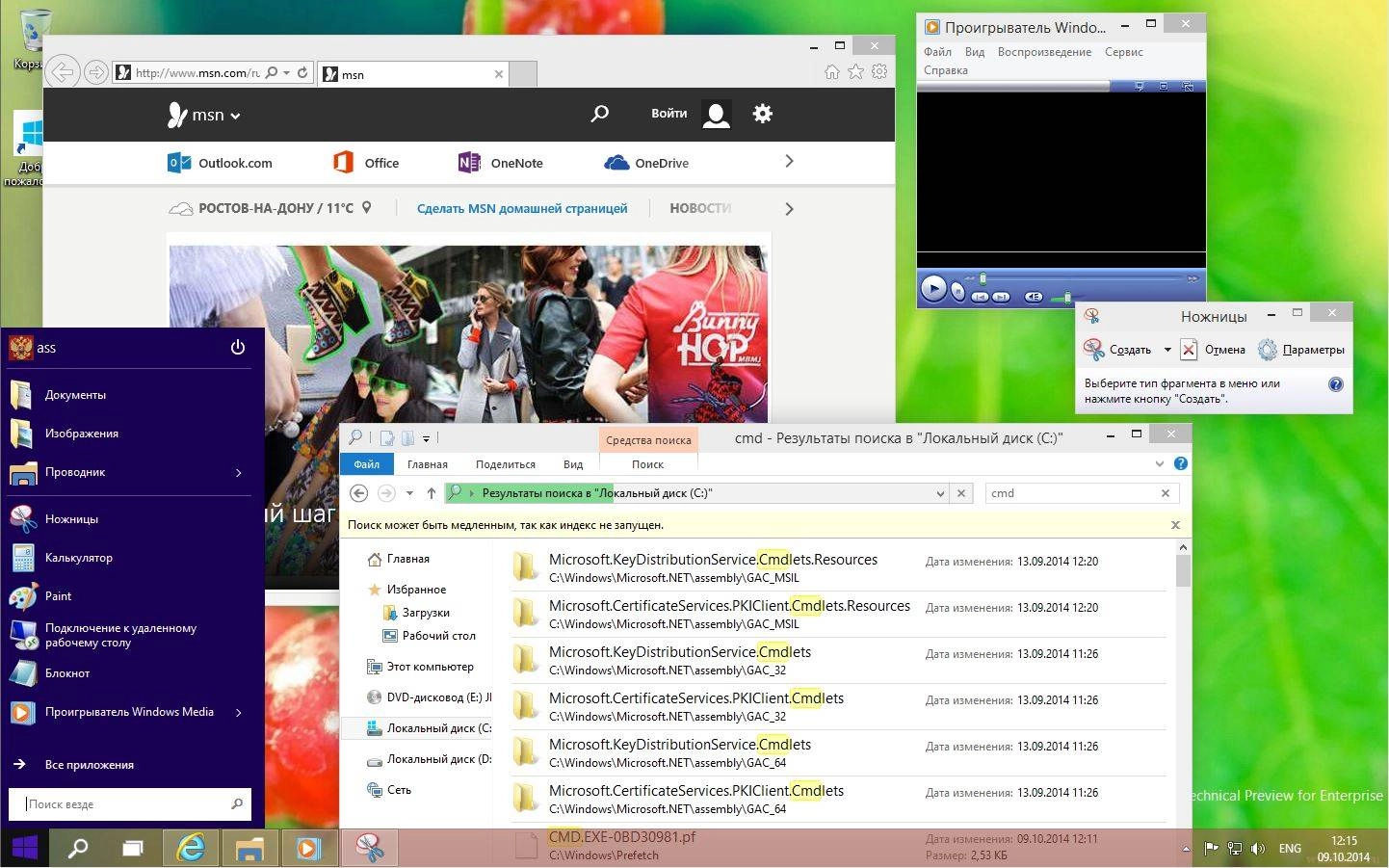Click the Windows Start button on taskbar
This screenshot has width=1389, height=868.
point(24,848)
